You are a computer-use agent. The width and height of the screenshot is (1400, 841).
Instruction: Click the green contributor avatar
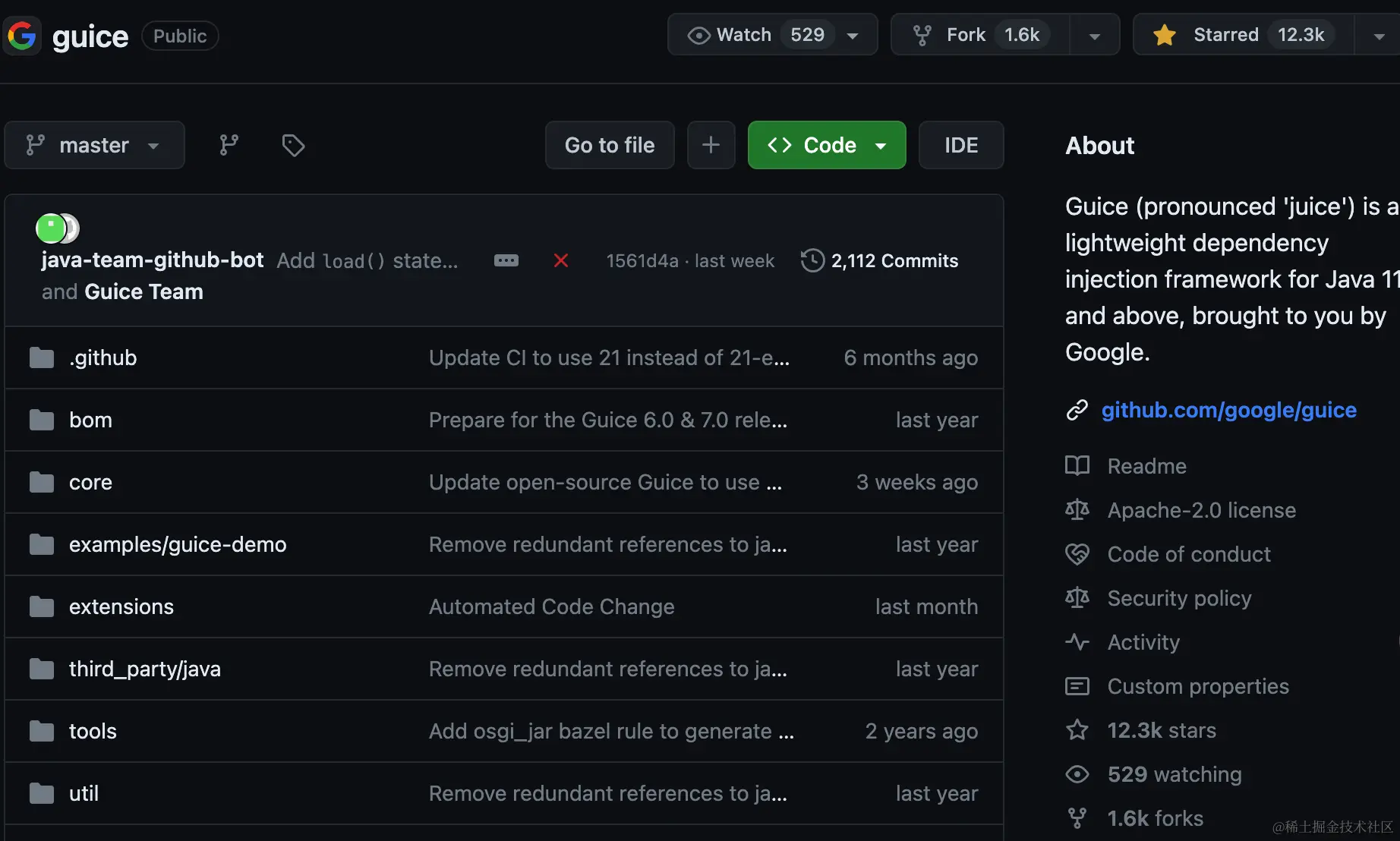click(51, 228)
